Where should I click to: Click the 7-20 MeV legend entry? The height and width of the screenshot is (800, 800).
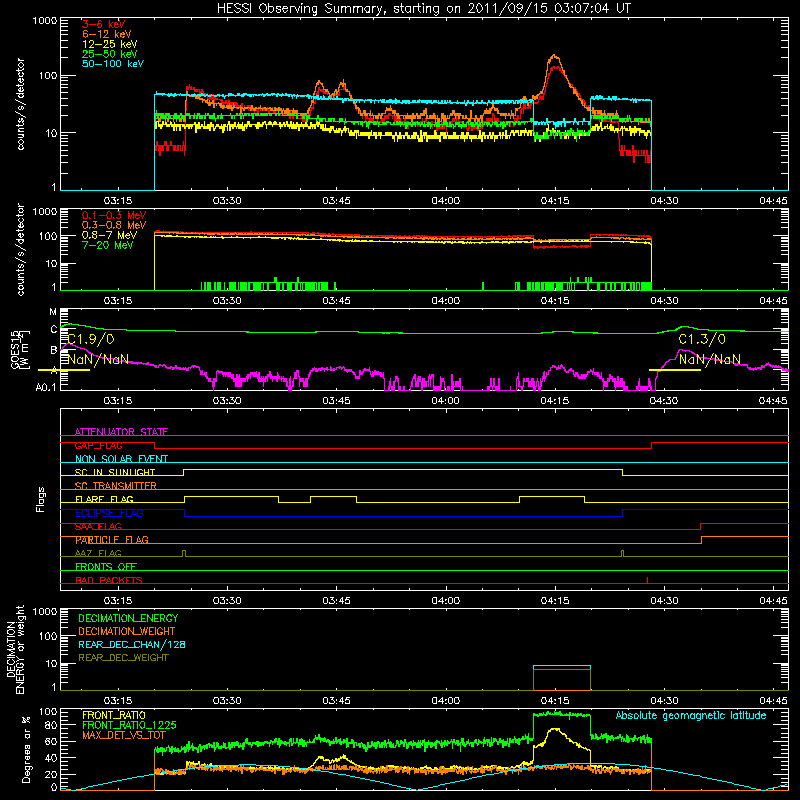[108, 245]
